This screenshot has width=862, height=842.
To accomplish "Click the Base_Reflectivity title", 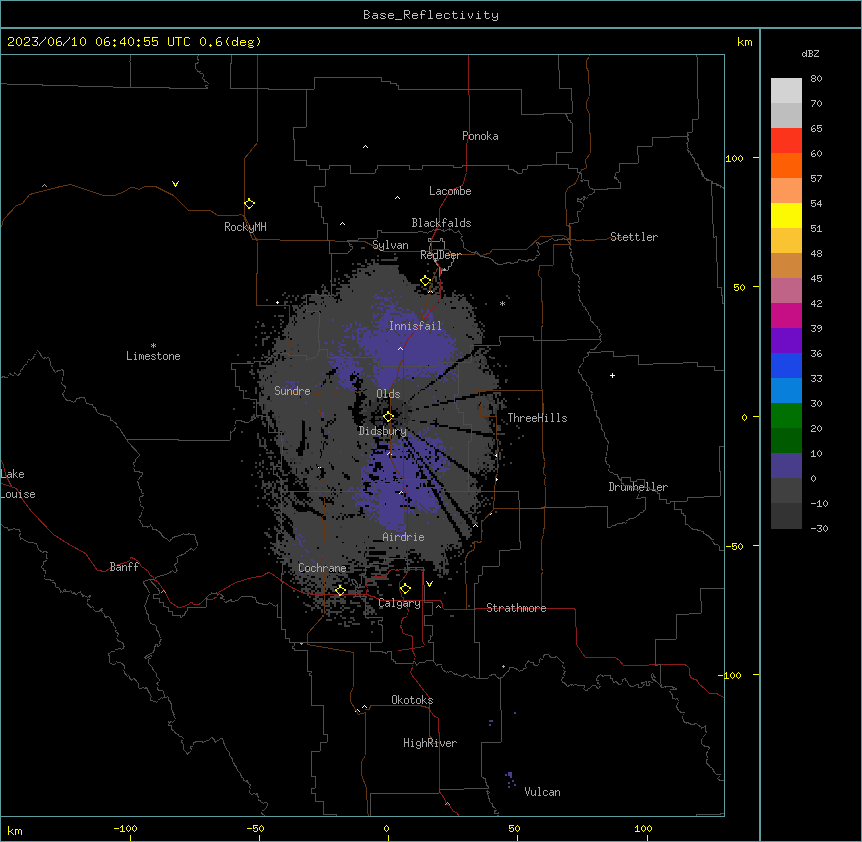I will [x=431, y=15].
